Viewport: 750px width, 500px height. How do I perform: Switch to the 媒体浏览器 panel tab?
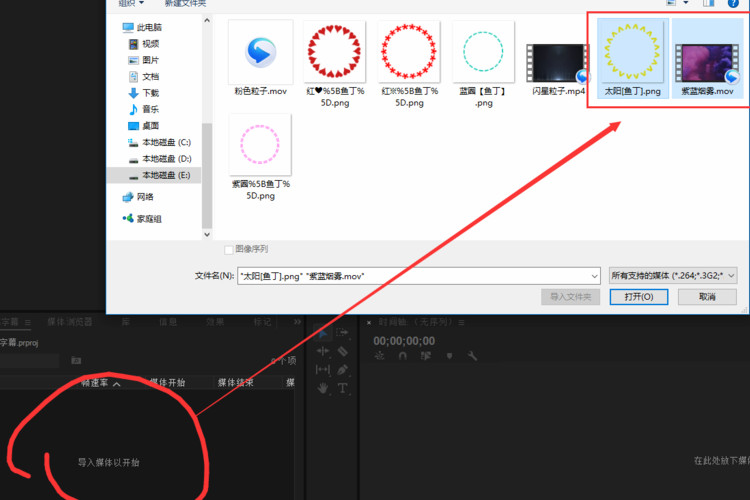coord(70,322)
